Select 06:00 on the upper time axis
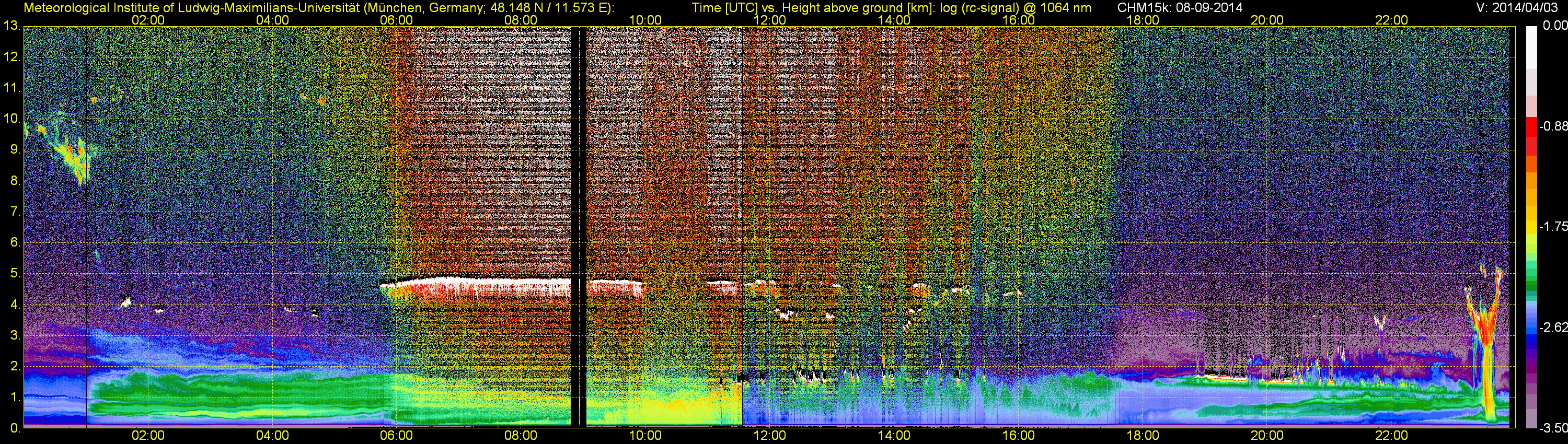The image size is (1568, 444). tap(396, 20)
